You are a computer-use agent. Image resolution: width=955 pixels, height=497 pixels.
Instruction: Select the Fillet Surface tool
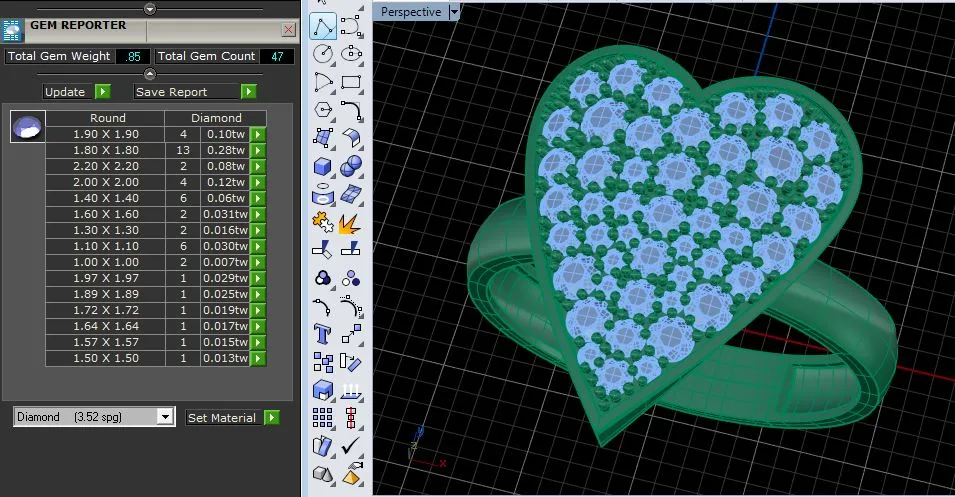351,138
